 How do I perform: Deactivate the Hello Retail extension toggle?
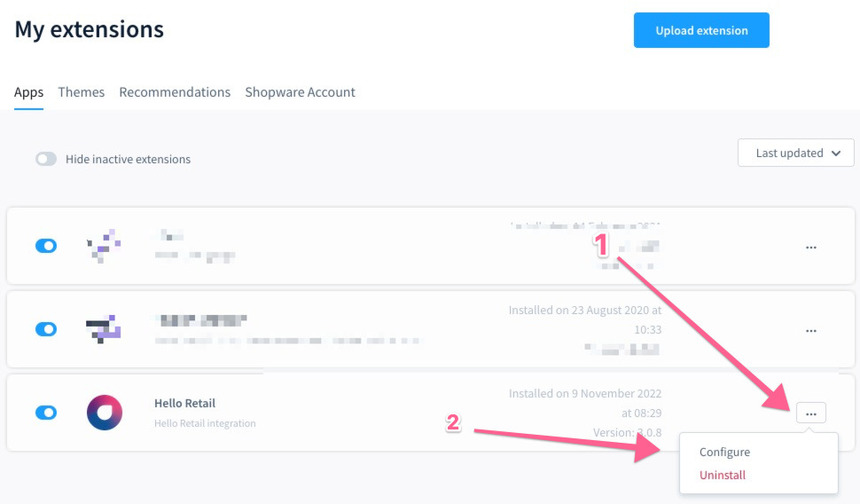point(46,412)
